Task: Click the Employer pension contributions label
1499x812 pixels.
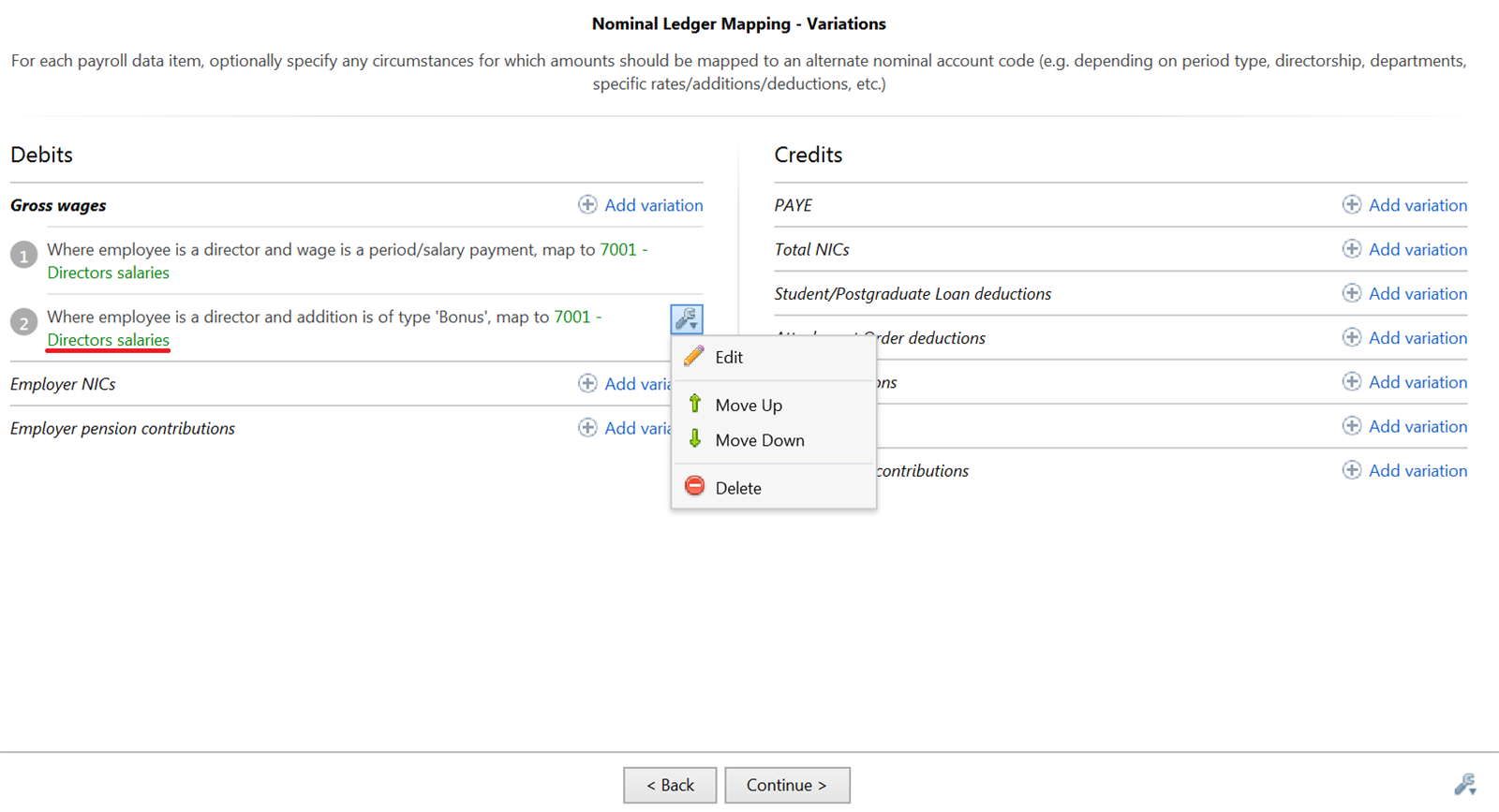Action: pos(123,428)
